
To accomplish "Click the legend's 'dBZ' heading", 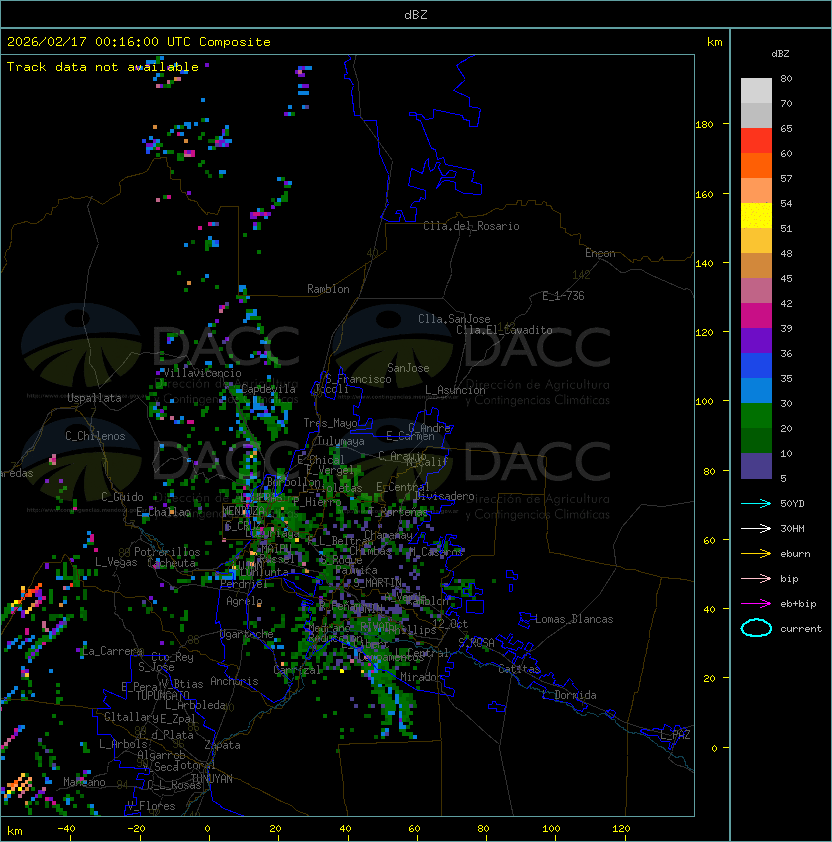I will (780, 54).
